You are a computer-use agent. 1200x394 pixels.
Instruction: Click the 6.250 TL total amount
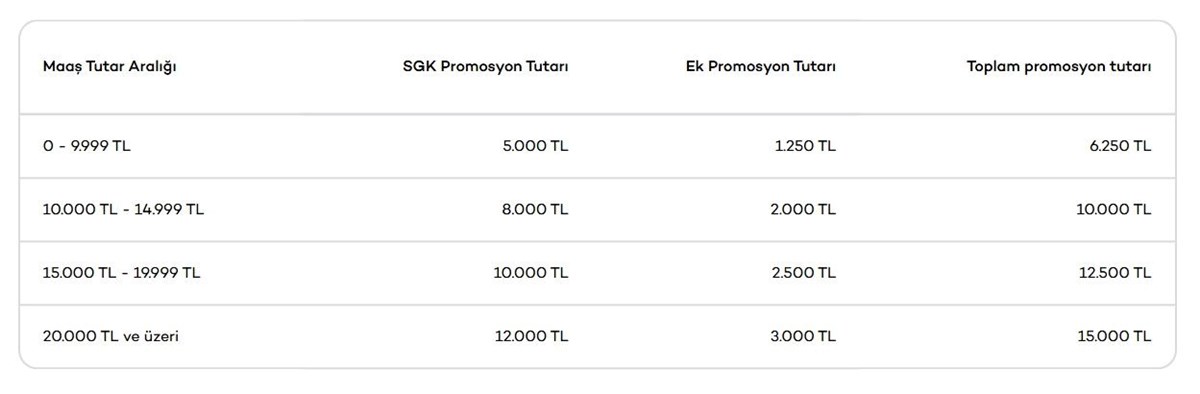point(1119,146)
